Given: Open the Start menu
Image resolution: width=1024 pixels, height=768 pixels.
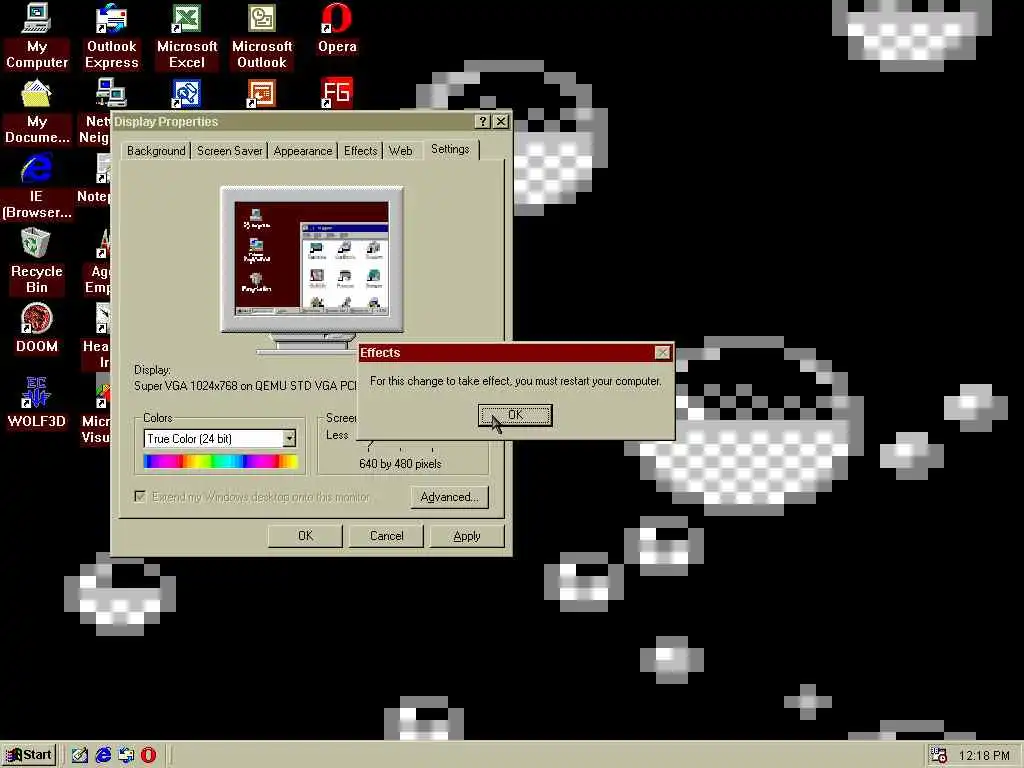Looking at the screenshot, I should (x=29, y=755).
